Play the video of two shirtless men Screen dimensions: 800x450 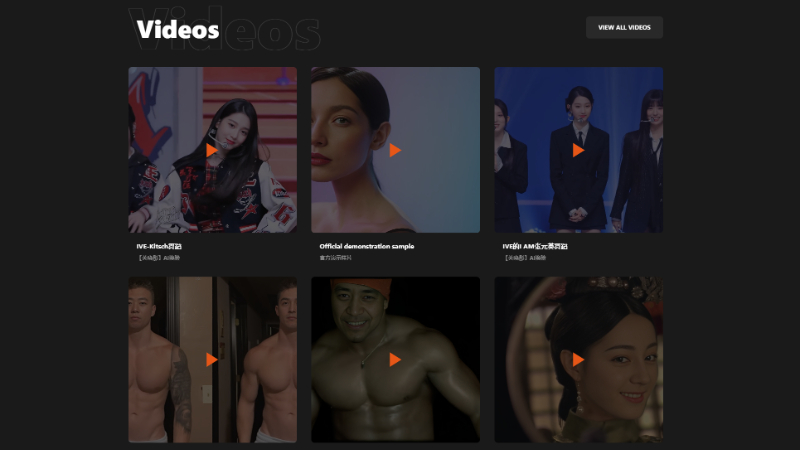tap(212, 360)
